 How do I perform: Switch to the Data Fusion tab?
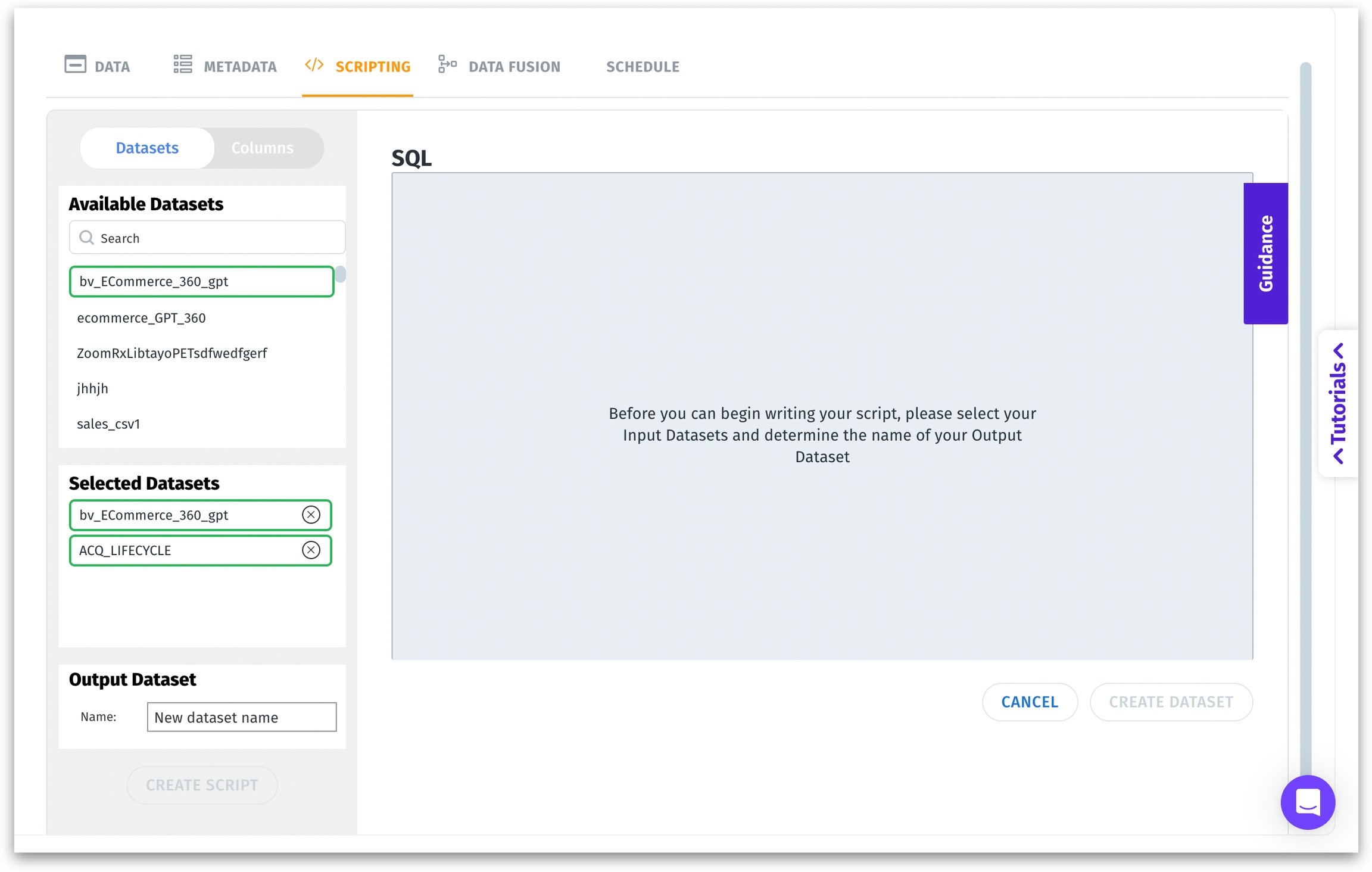pos(513,67)
